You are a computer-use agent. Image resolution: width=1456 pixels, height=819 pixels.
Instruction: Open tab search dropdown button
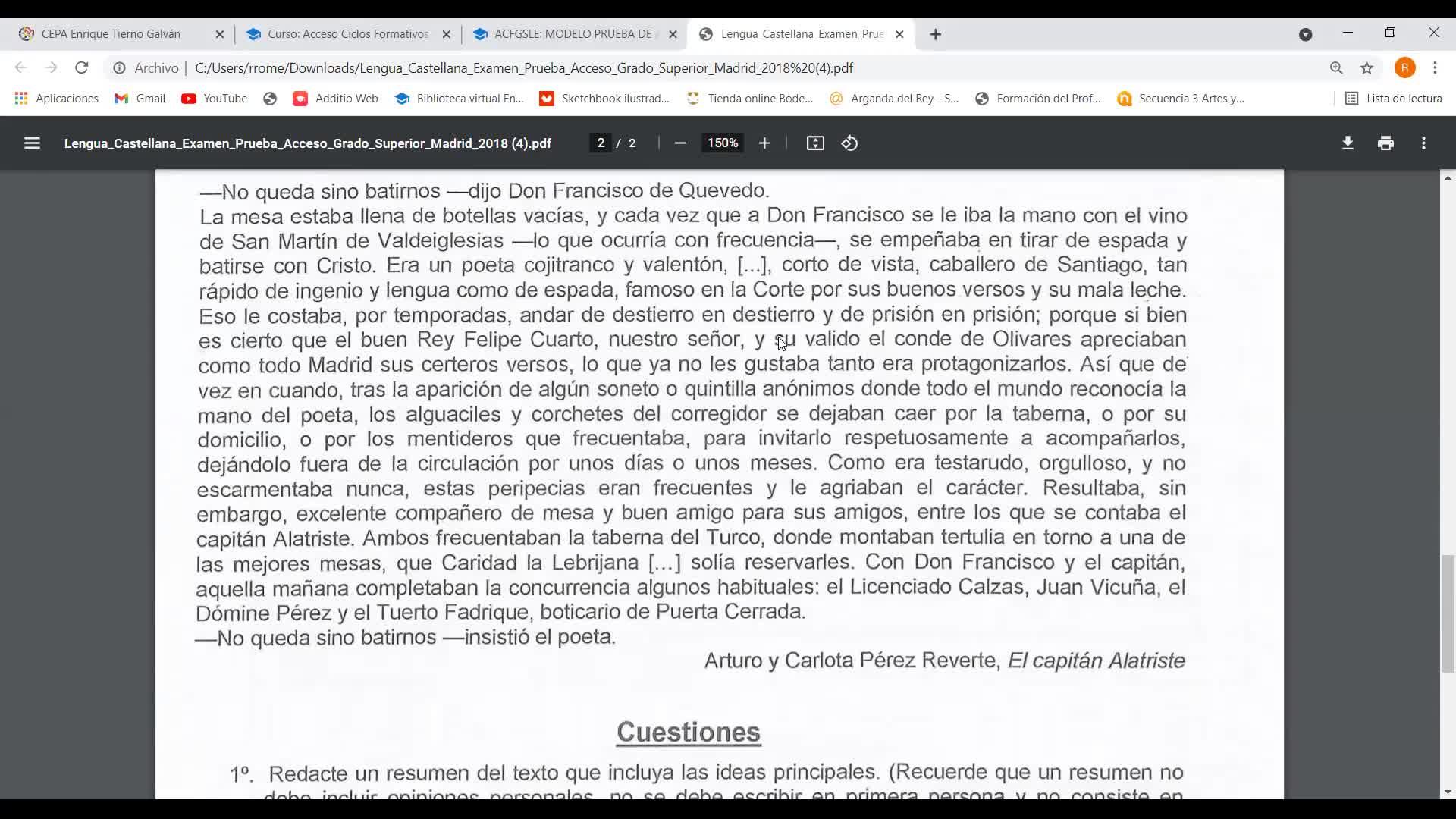point(1305,34)
